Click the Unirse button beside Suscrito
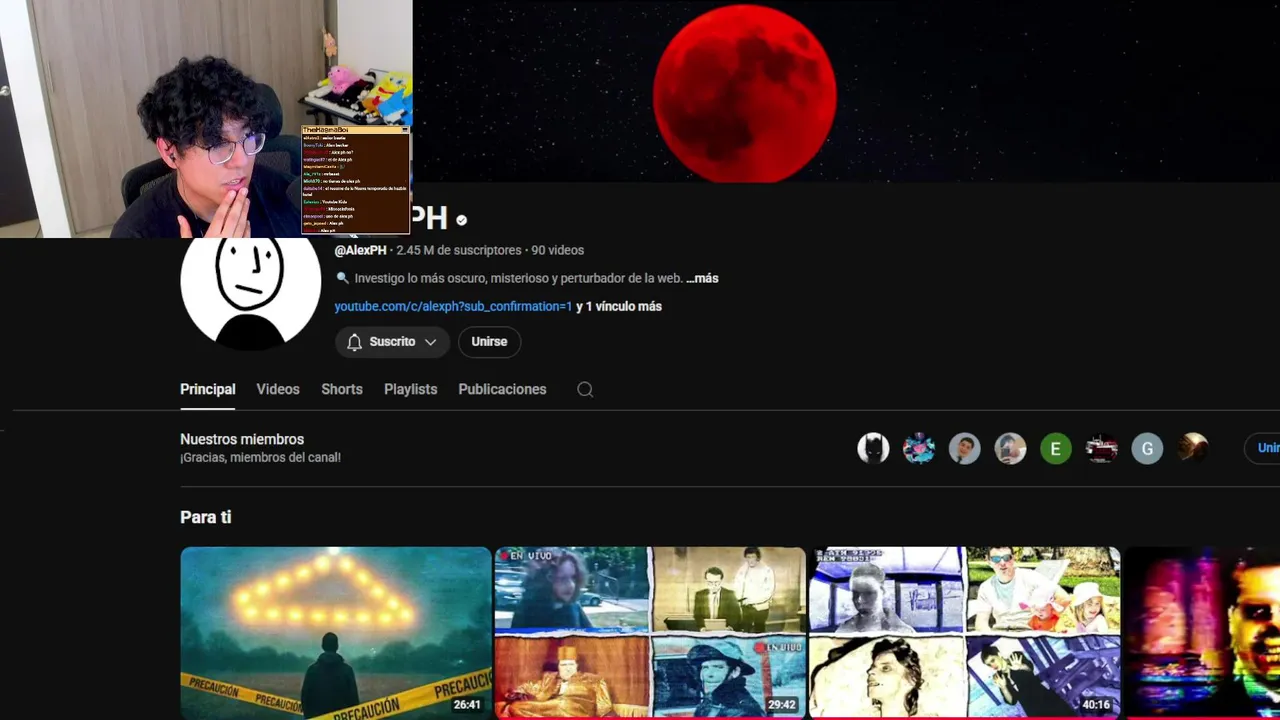This screenshot has height=720, width=1280. pyautogui.click(x=489, y=342)
